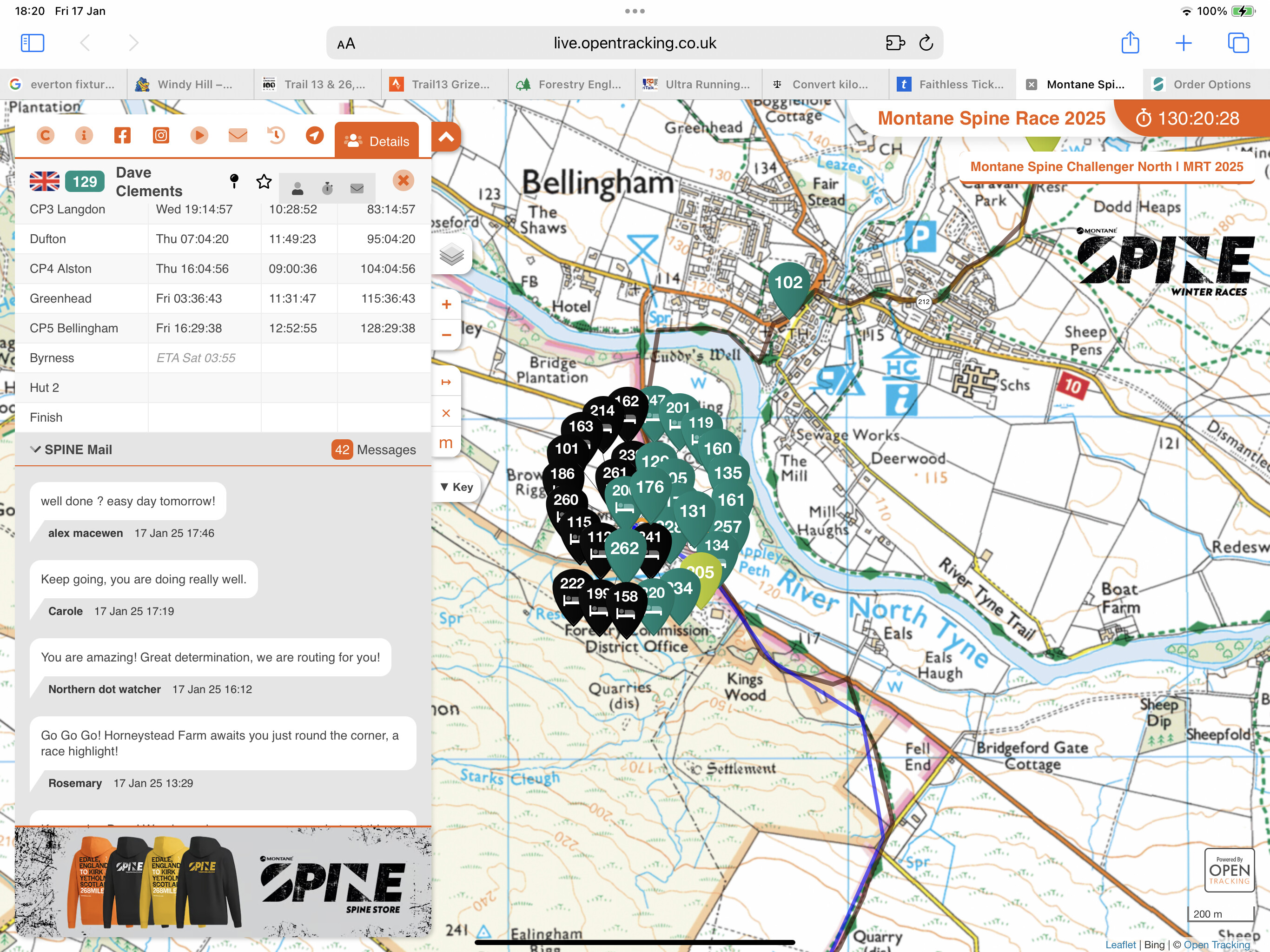The width and height of the screenshot is (1270, 952).
Task: Click the Powered By Open Tracking logo
Action: coord(1229,870)
